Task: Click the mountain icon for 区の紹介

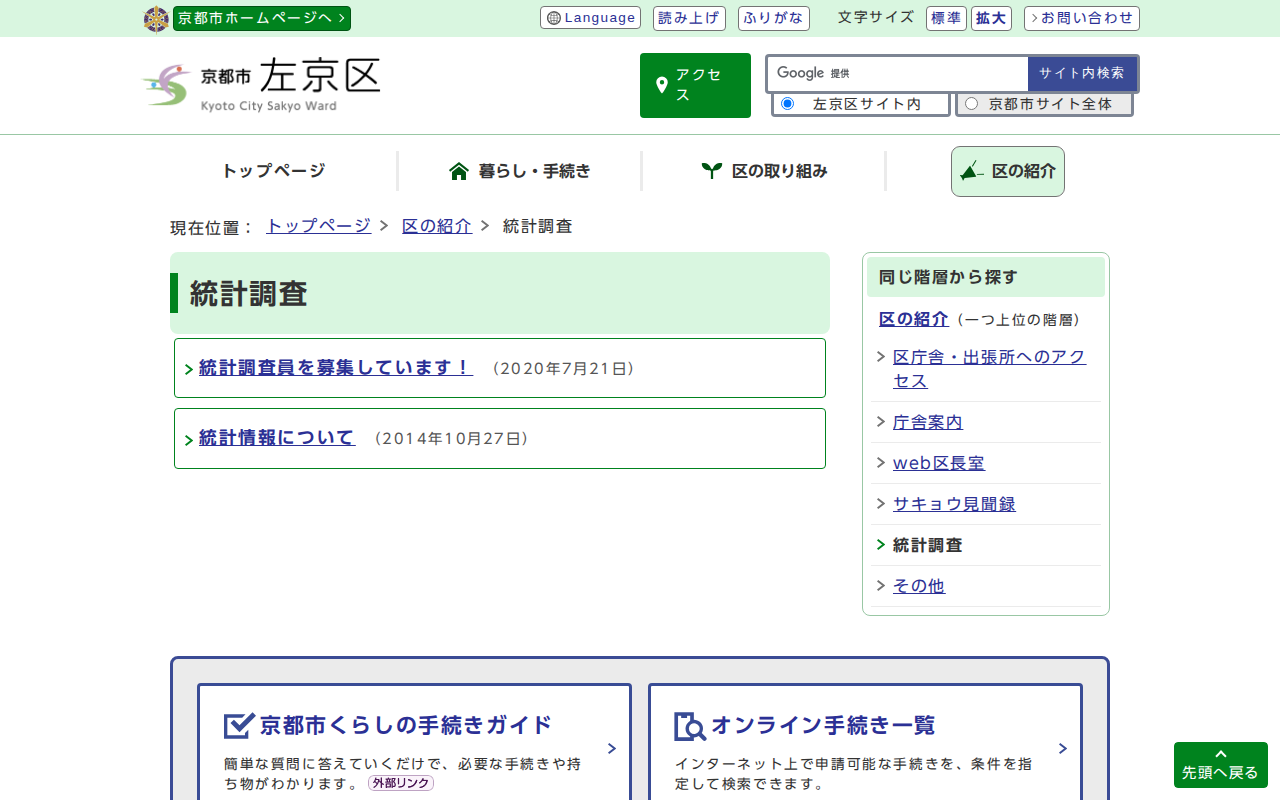Action: 971,171
